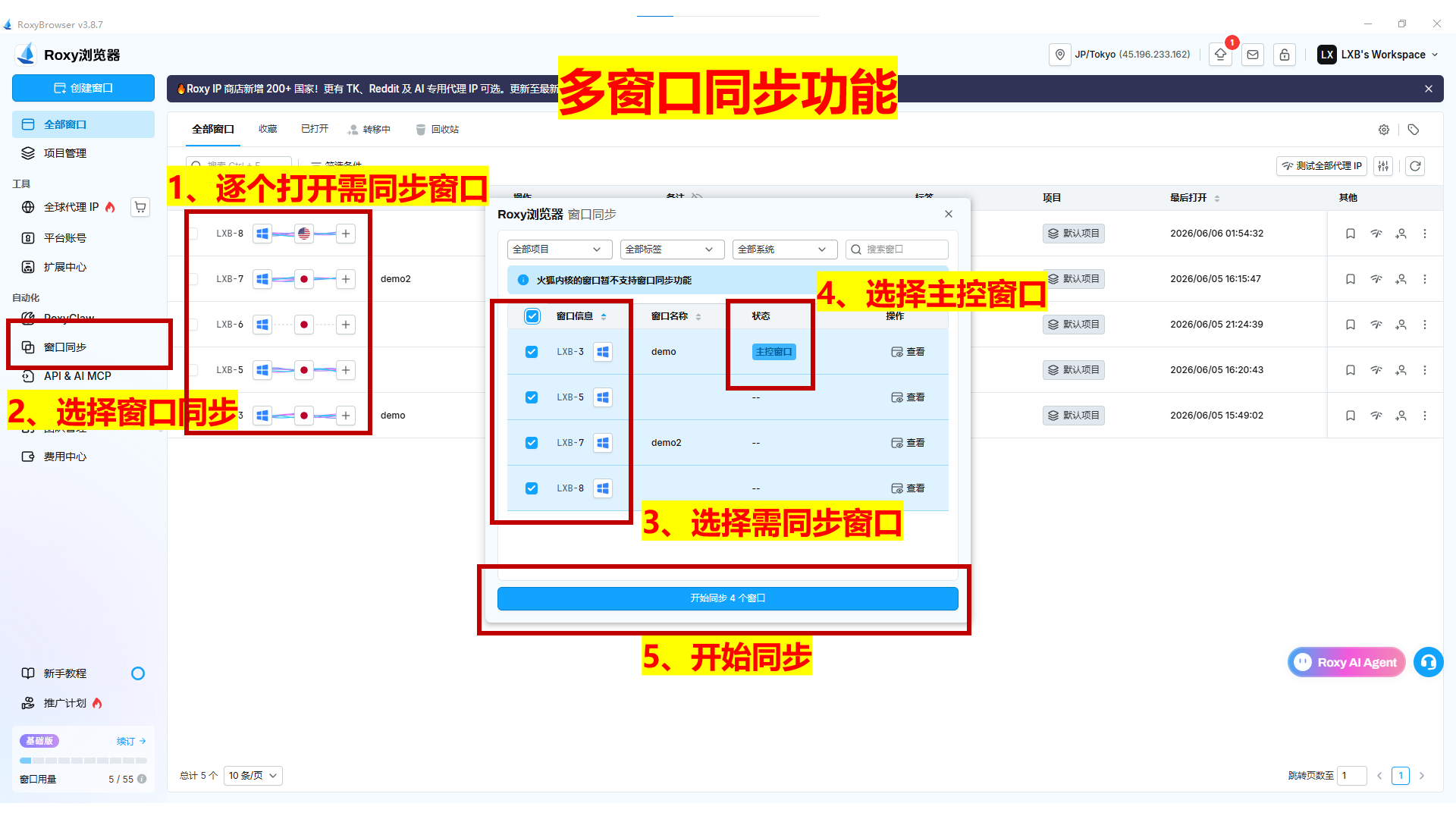1456x819 pixels.
Task: Go to next page arrow
Action: (x=1422, y=776)
